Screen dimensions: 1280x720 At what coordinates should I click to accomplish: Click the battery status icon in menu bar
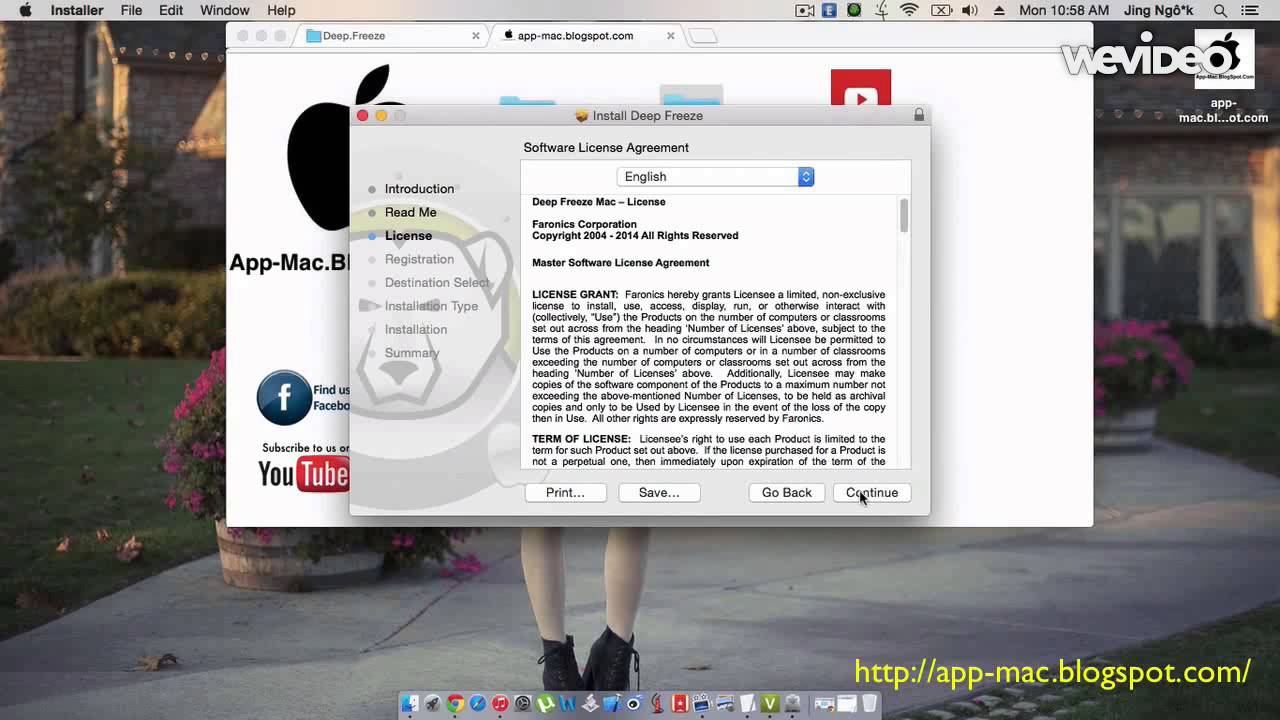(941, 10)
